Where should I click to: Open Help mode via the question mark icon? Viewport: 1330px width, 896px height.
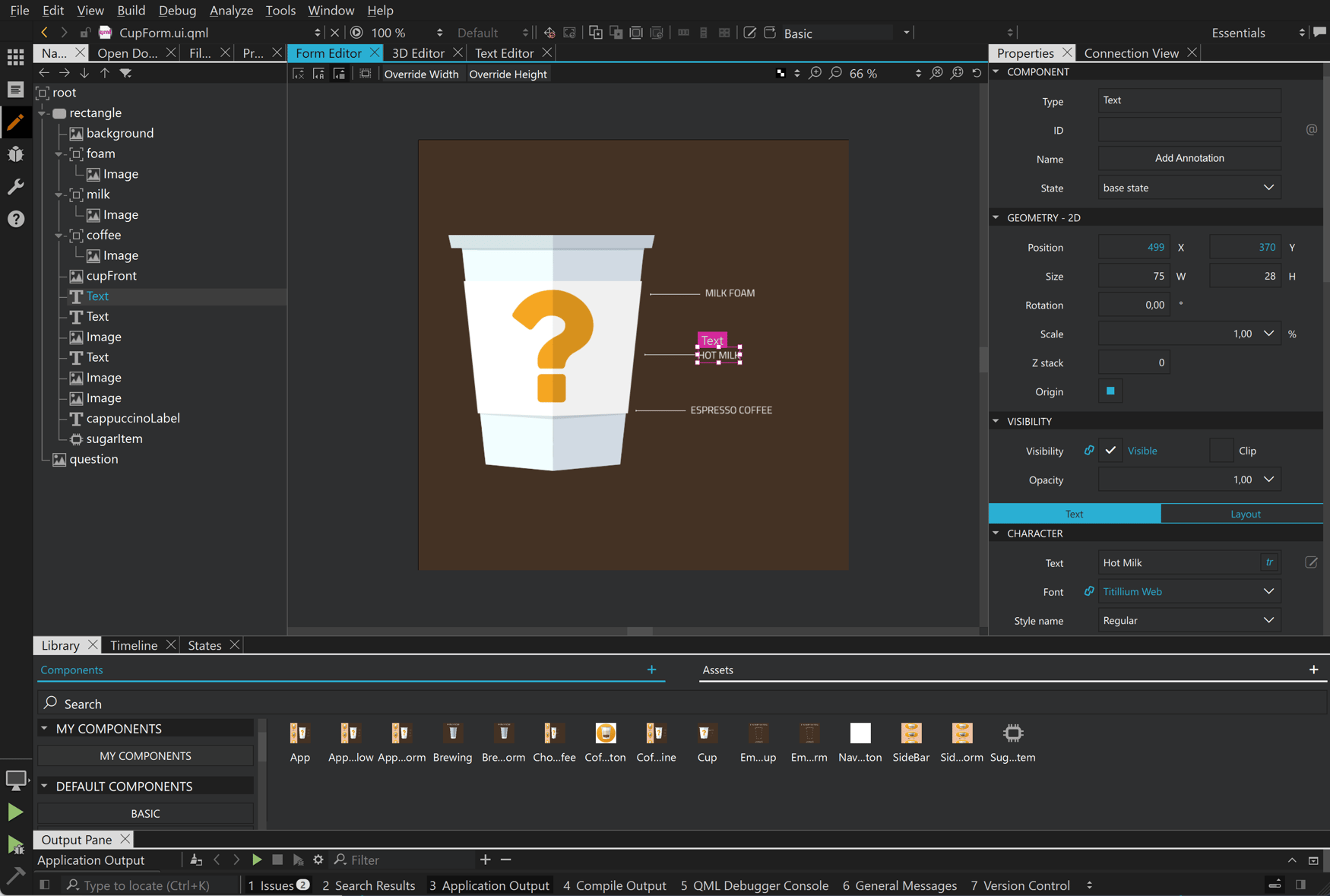[x=16, y=219]
